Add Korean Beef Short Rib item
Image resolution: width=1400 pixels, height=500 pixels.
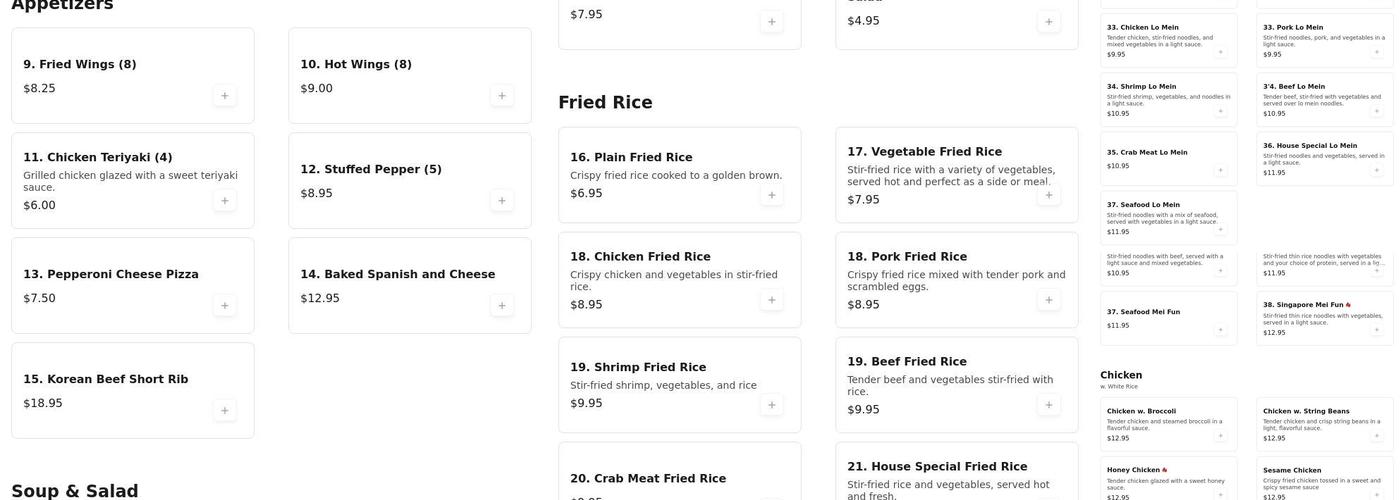coord(224,411)
